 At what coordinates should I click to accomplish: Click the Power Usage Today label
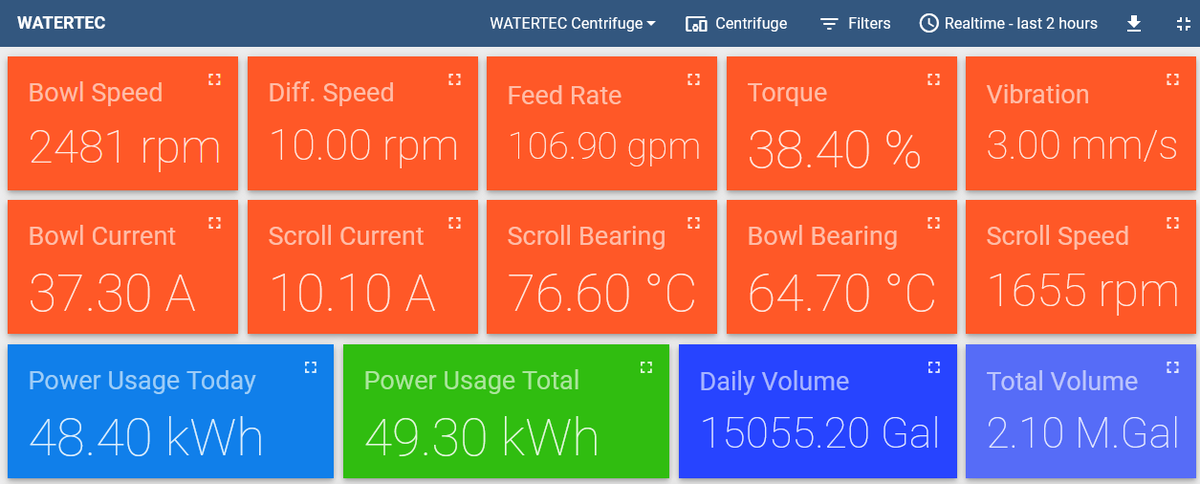[143, 381]
